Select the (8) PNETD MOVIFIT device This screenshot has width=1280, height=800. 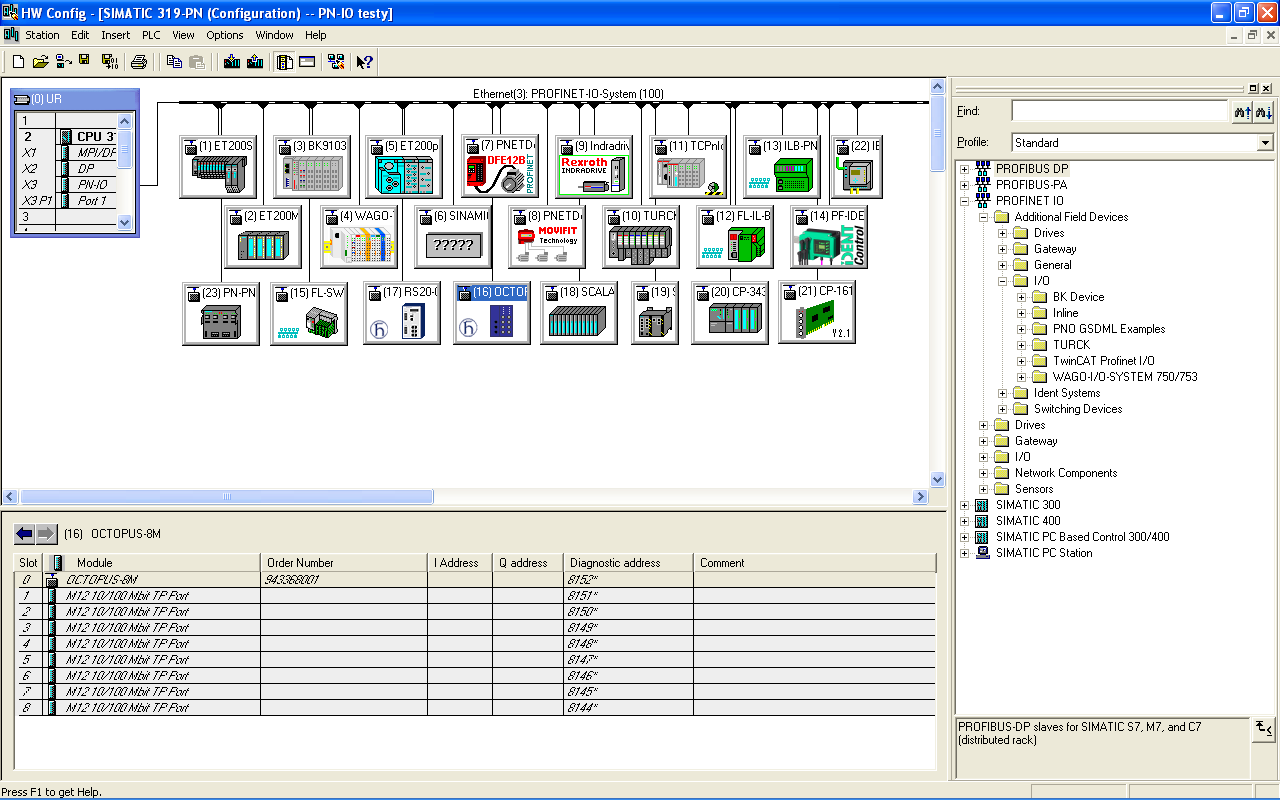click(x=547, y=237)
